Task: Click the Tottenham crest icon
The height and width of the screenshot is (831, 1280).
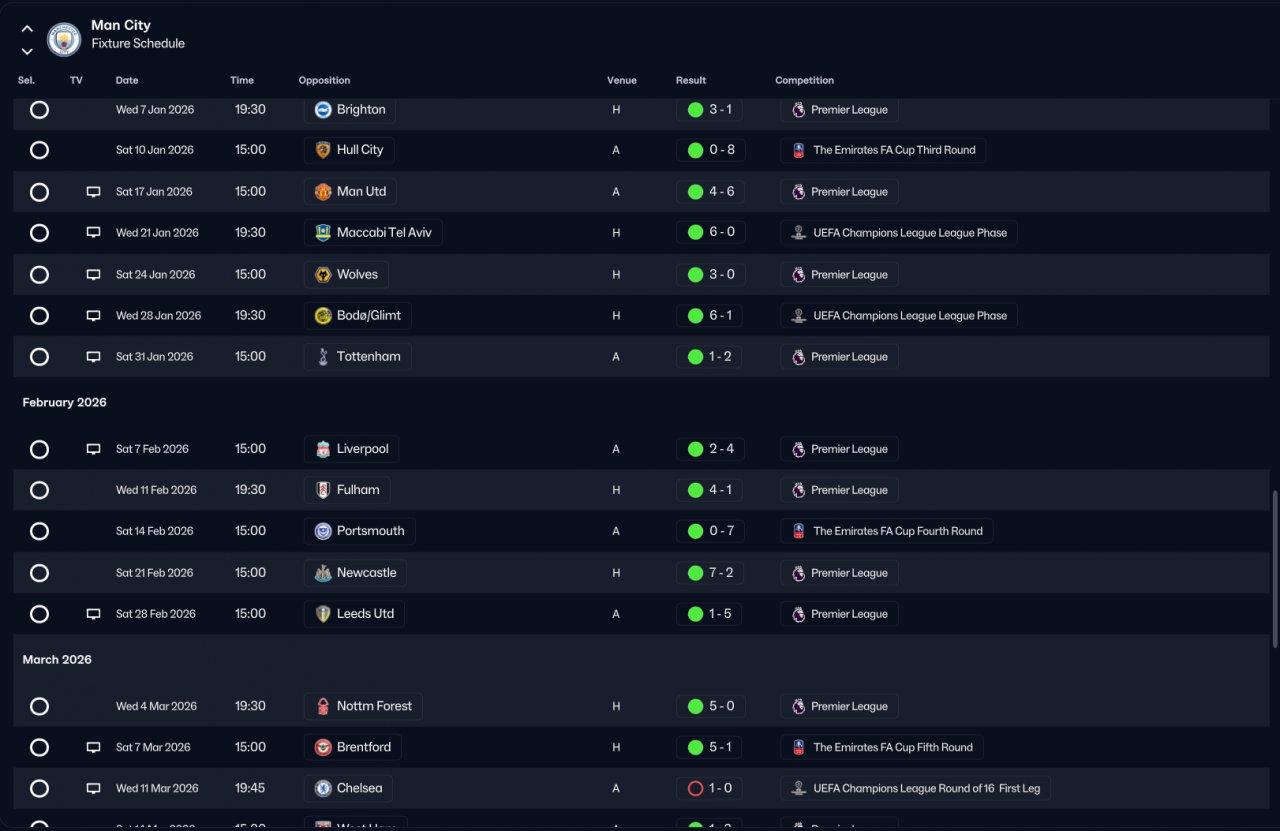Action: point(323,357)
